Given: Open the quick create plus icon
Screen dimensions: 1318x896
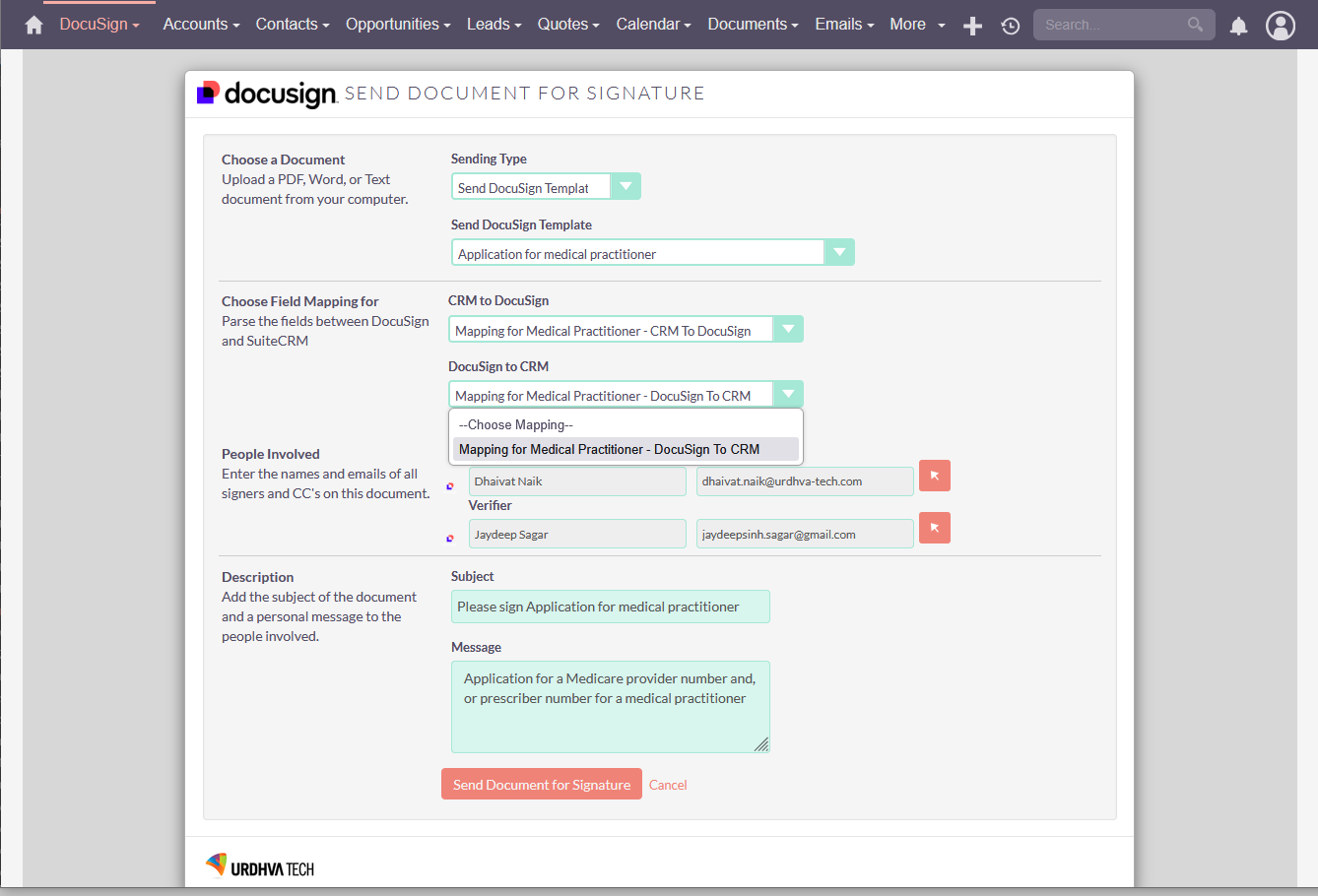Looking at the screenshot, I should coord(972,26).
